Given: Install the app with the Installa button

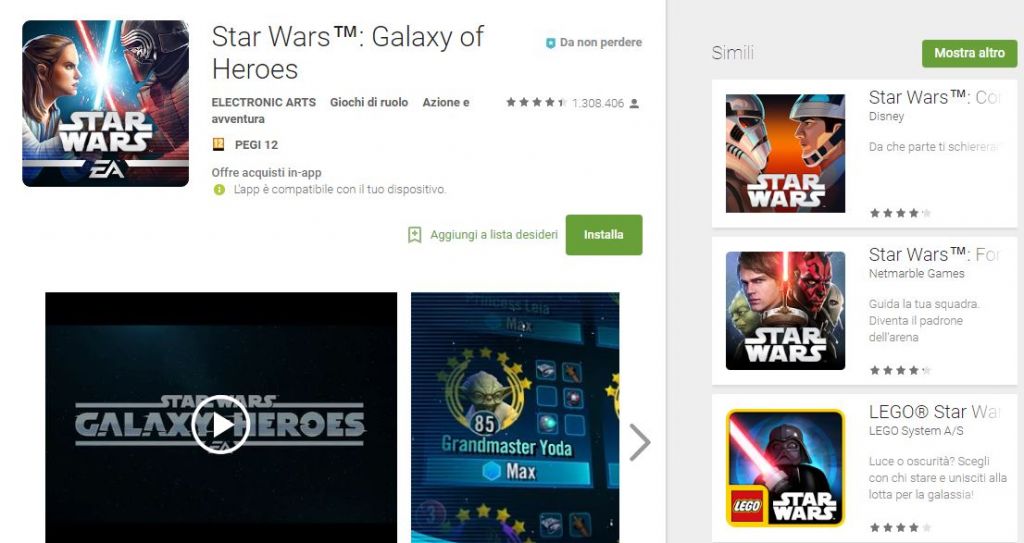Looking at the screenshot, I should [603, 235].
